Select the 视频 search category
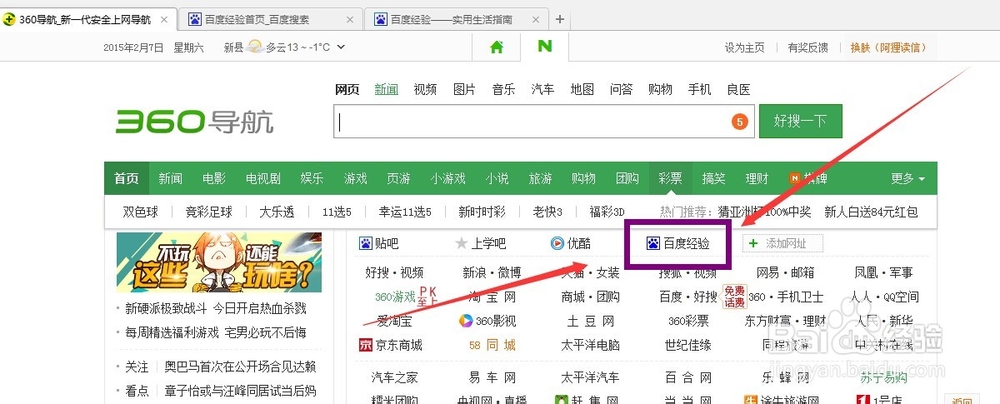The width and height of the screenshot is (1000, 404). (425, 89)
